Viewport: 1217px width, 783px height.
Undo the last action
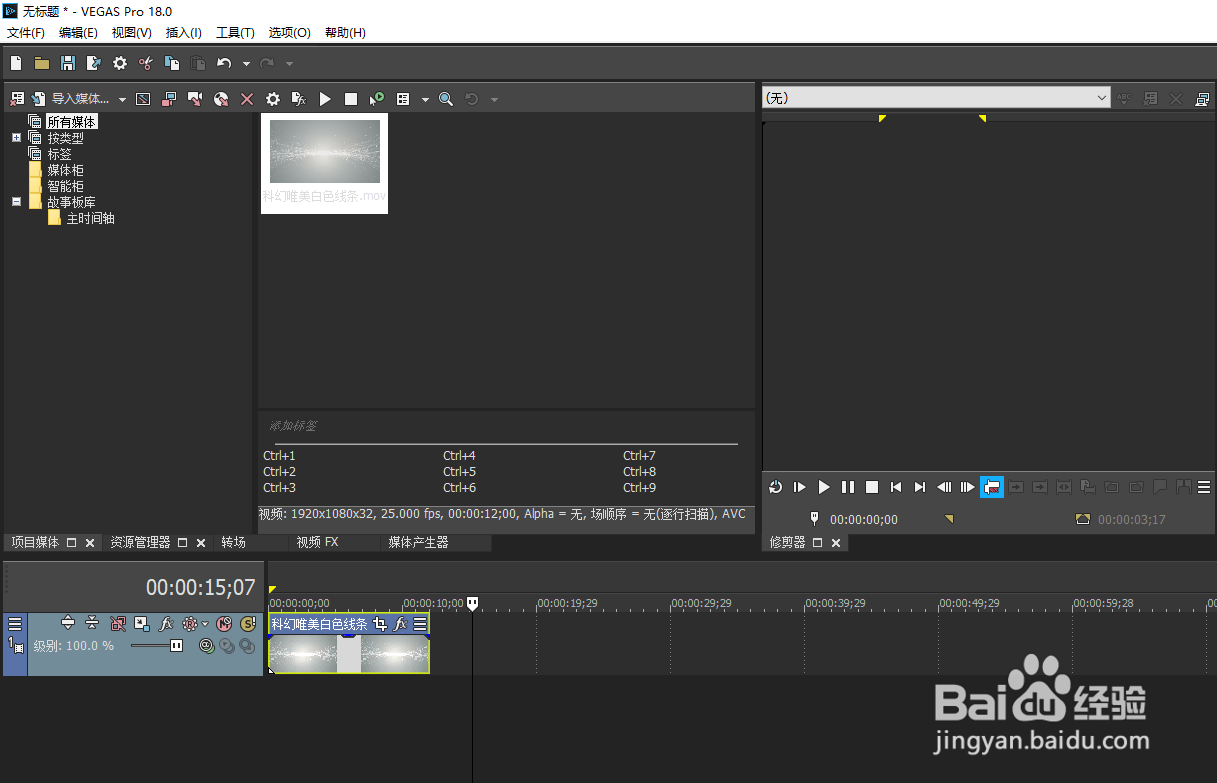(224, 63)
